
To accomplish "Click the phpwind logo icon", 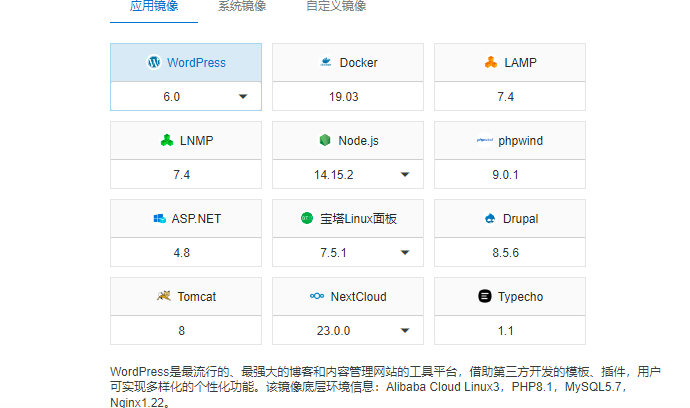I will point(484,140).
